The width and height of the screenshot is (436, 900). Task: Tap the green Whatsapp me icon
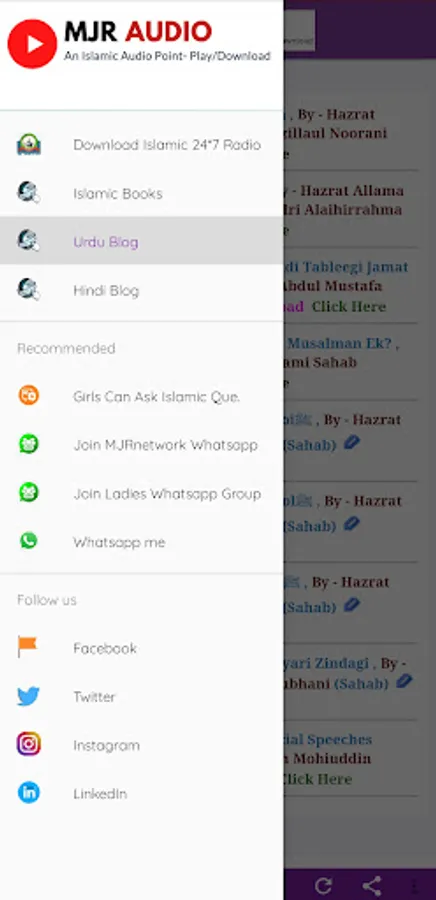28,541
